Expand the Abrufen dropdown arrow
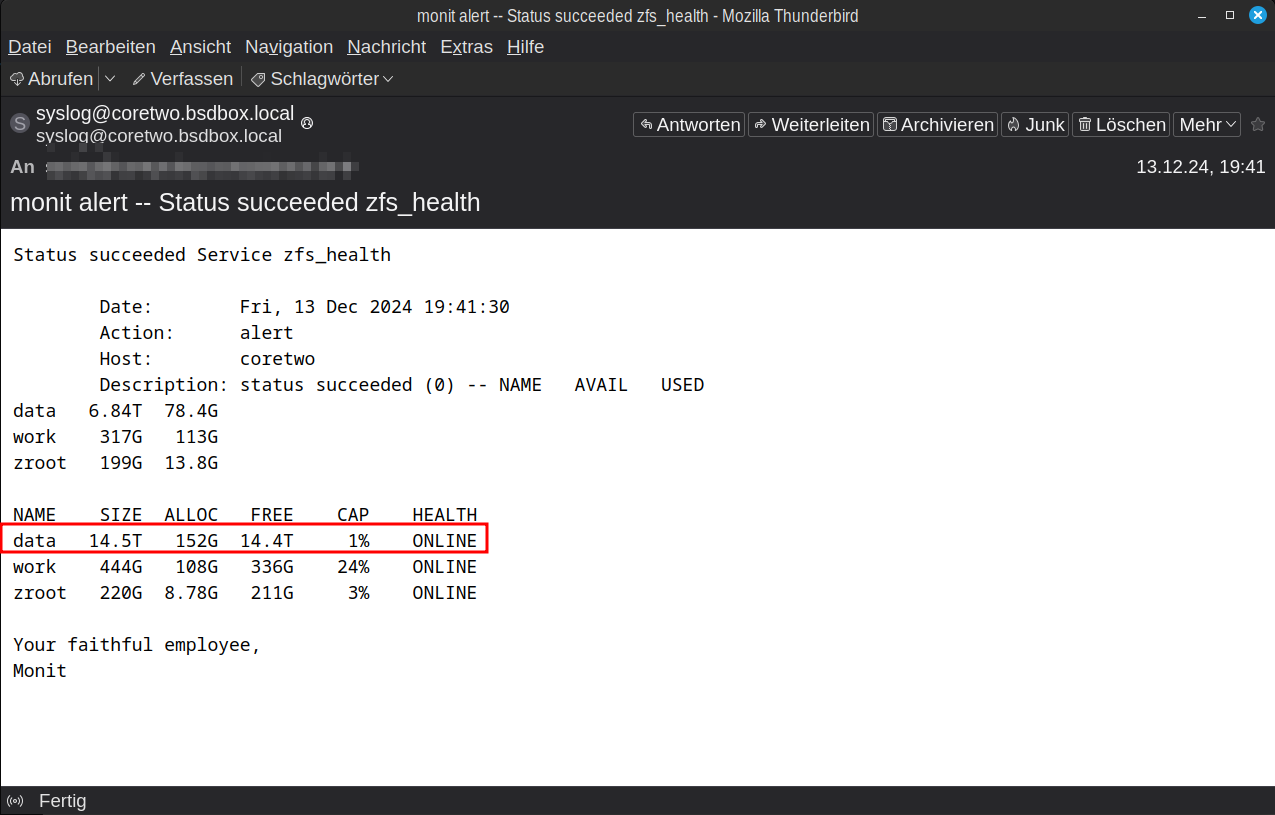The height and width of the screenshot is (815, 1275). 110,79
